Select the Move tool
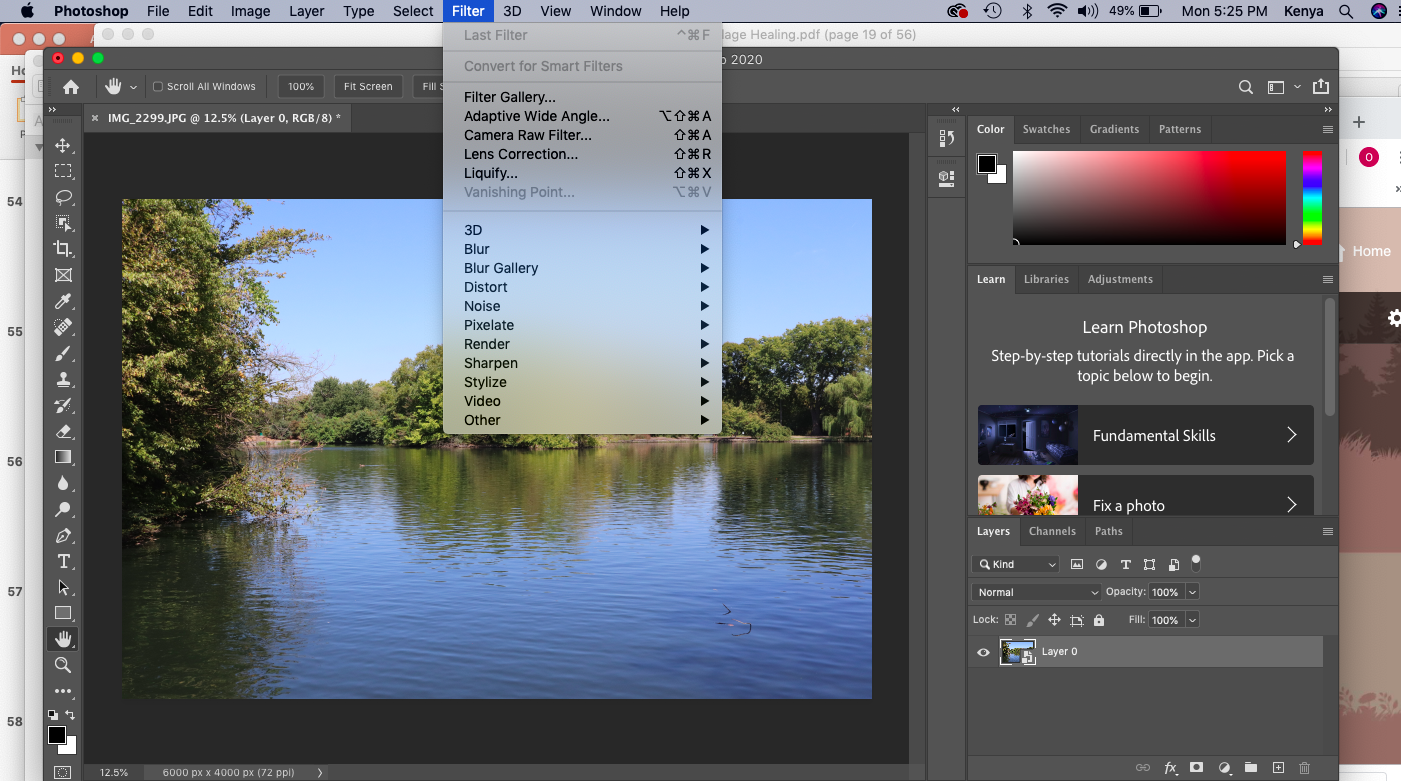 (63, 145)
